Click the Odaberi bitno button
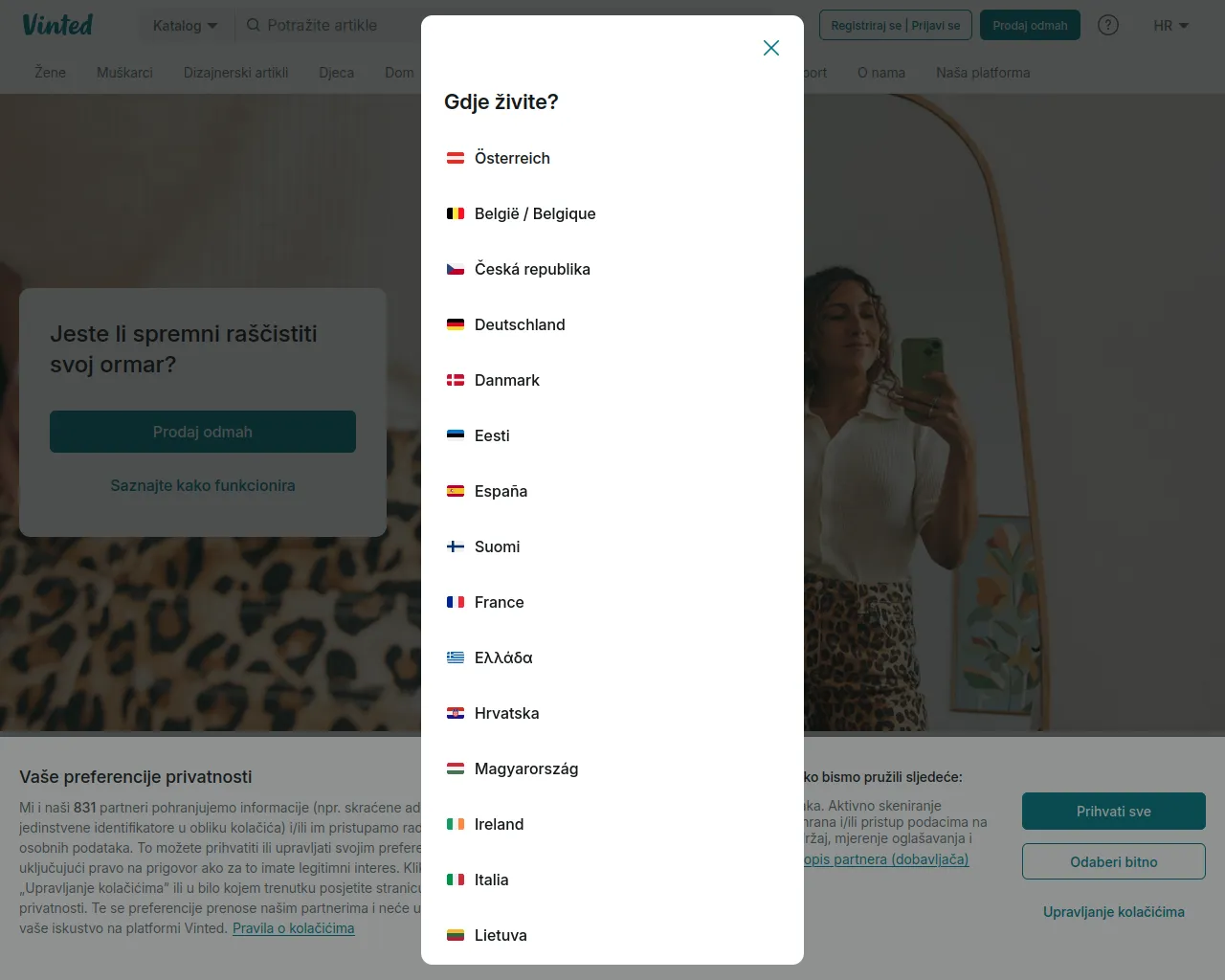This screenshot has width=1225, height=980. (1114, 861)
